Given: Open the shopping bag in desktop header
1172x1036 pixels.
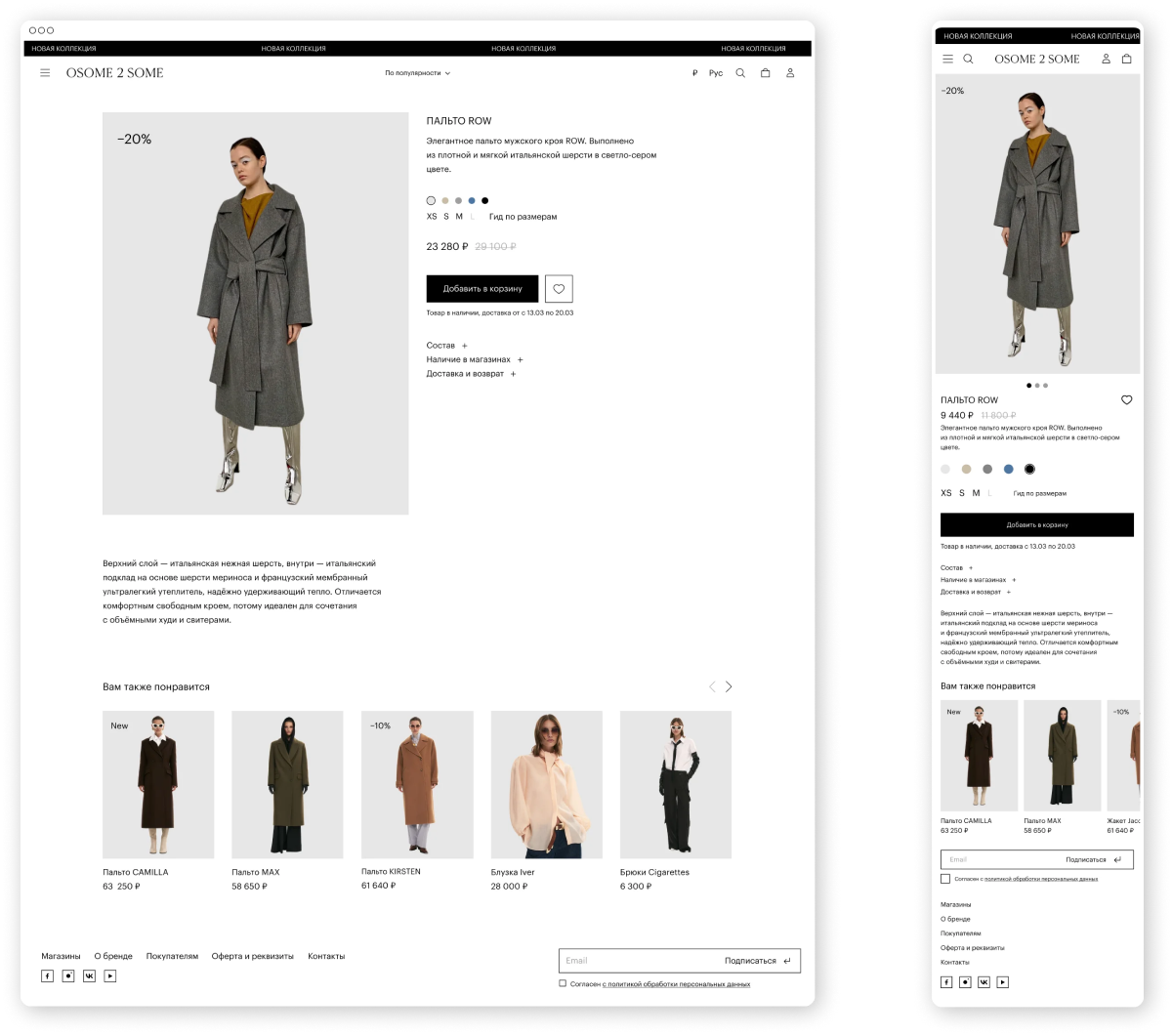Looking at the screenshot, I should (766, 73).
